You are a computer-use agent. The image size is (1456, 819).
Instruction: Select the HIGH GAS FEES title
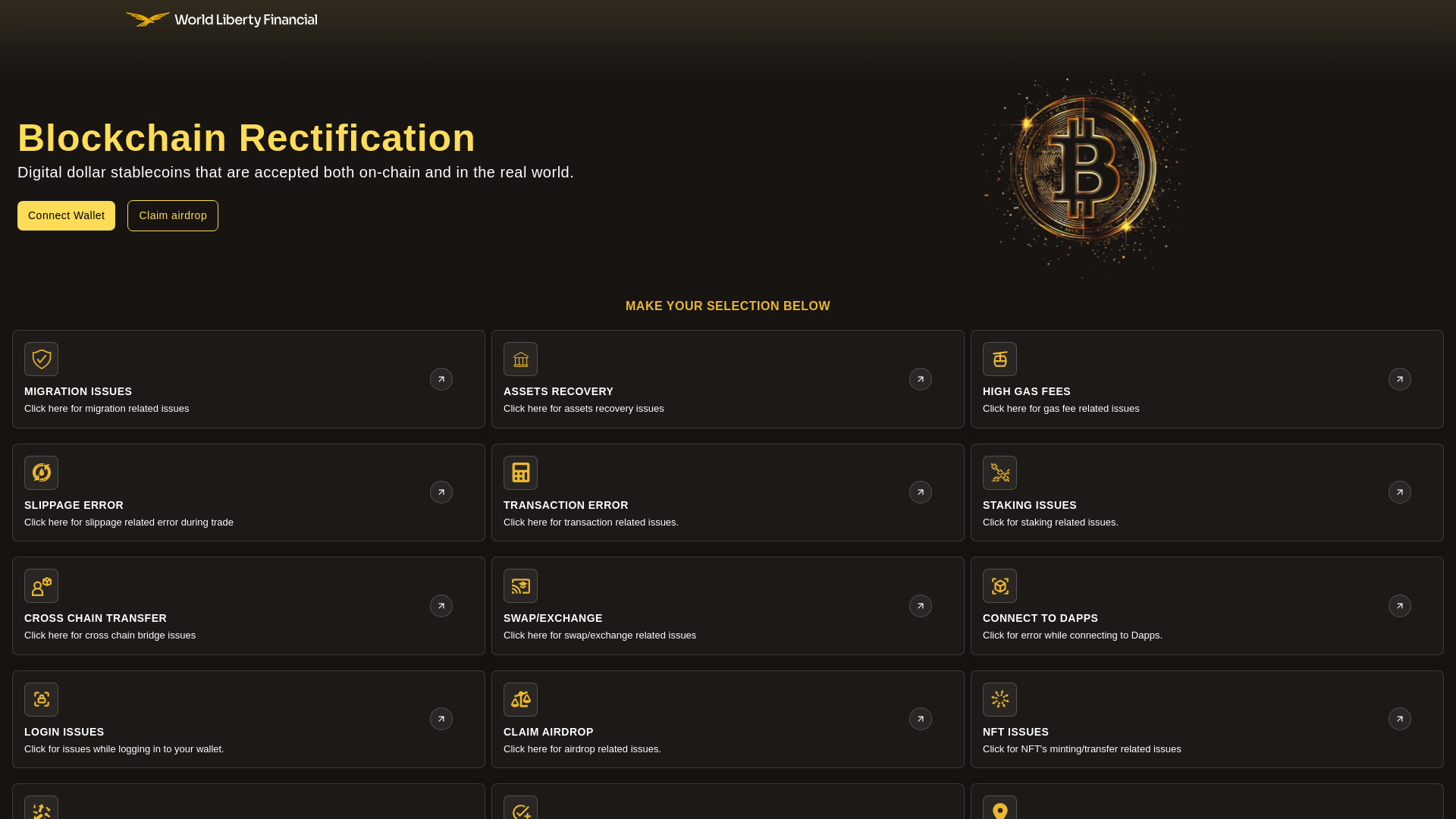1027,391
